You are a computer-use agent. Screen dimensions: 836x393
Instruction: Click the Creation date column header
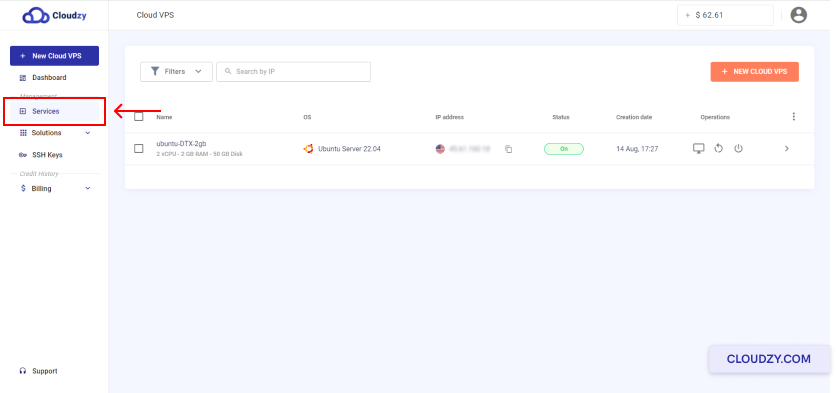click(x=634, y=117)
